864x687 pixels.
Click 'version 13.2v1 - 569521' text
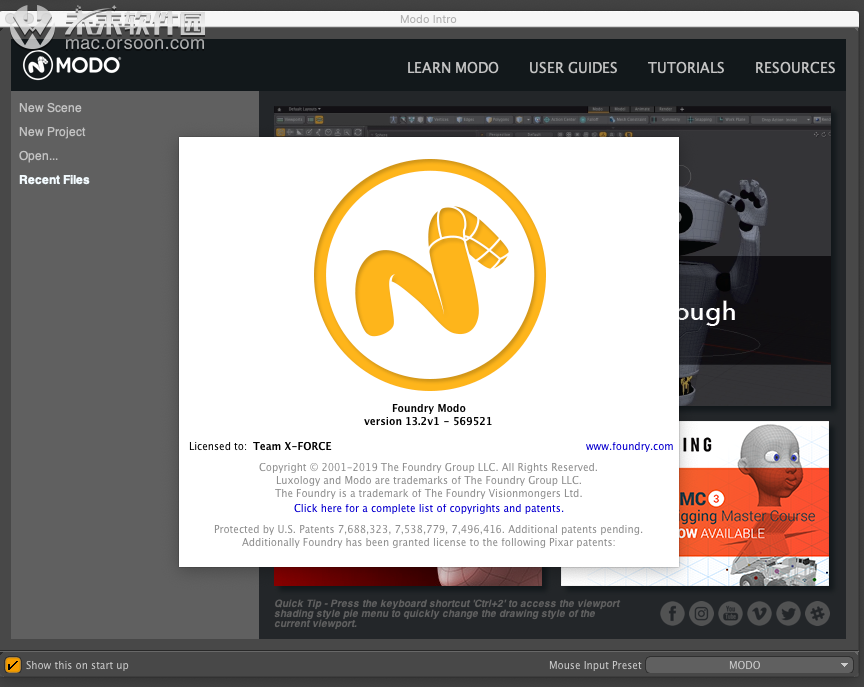428,421
